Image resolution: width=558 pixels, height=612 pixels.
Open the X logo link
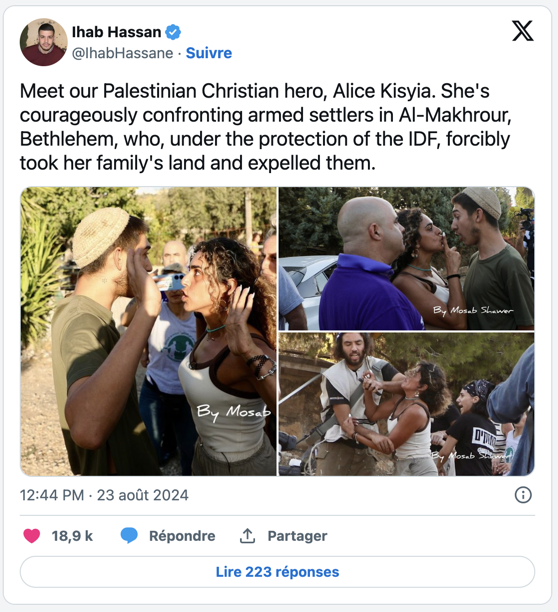522,31
